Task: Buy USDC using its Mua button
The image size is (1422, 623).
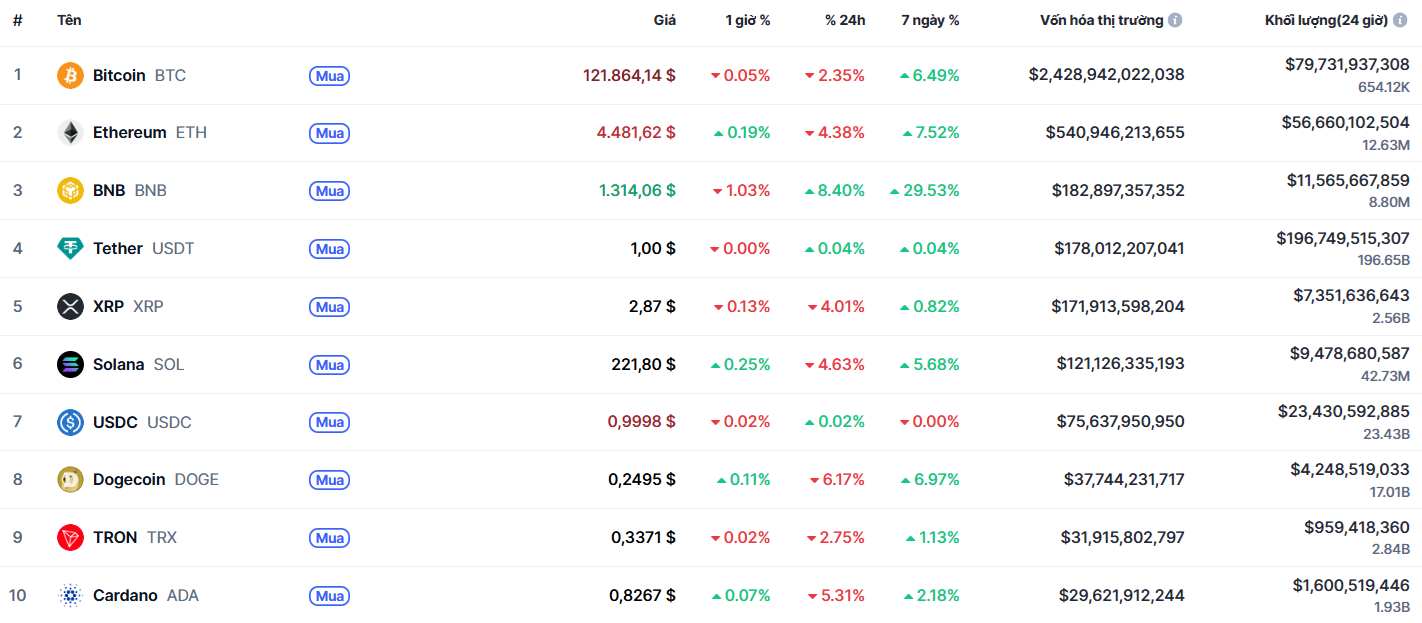Action: point(330,423)
